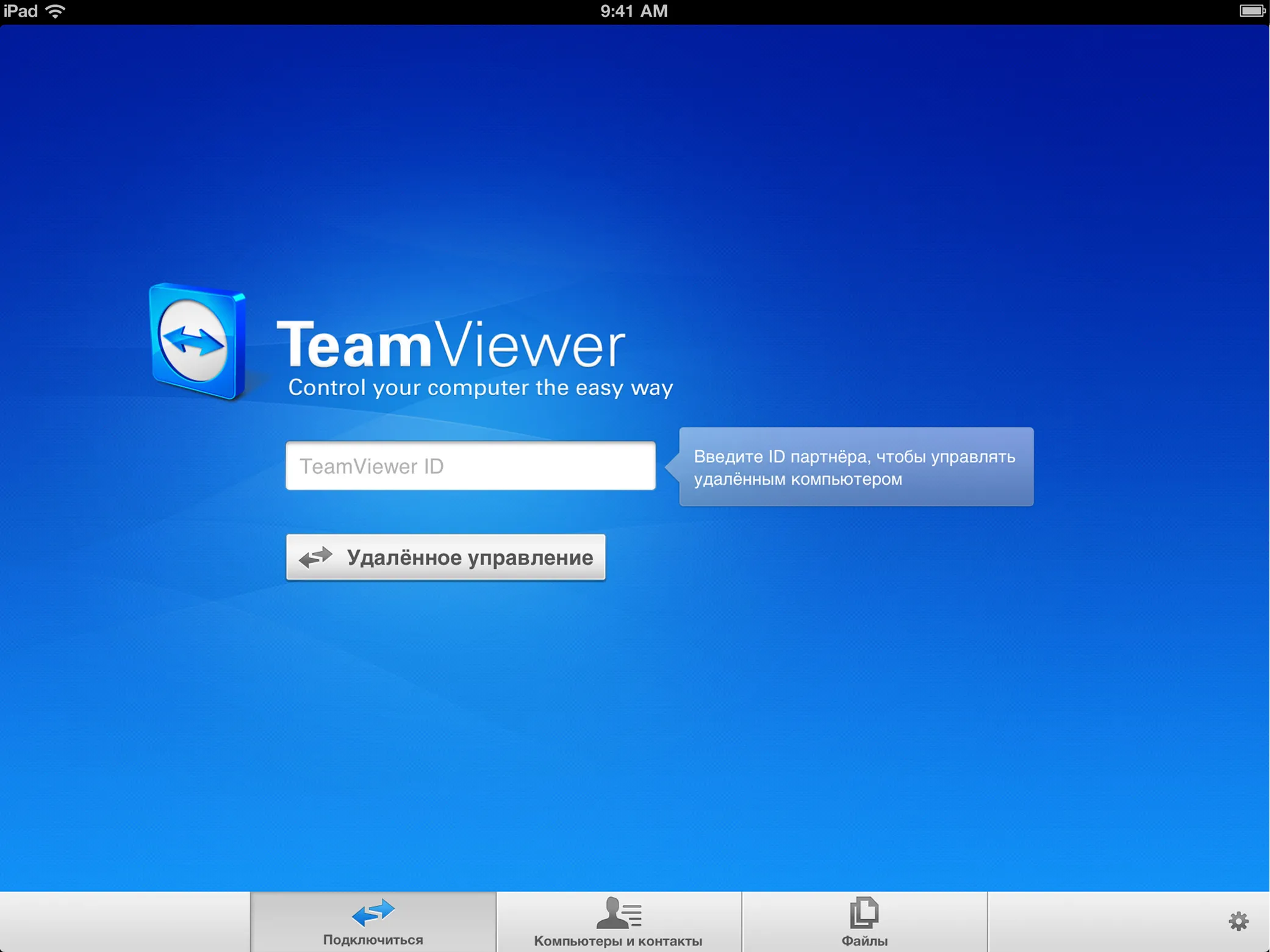Tap the iPad label in status bar
The height and width of the screenshot is (952, 1270).
click(x=20, y=11)
